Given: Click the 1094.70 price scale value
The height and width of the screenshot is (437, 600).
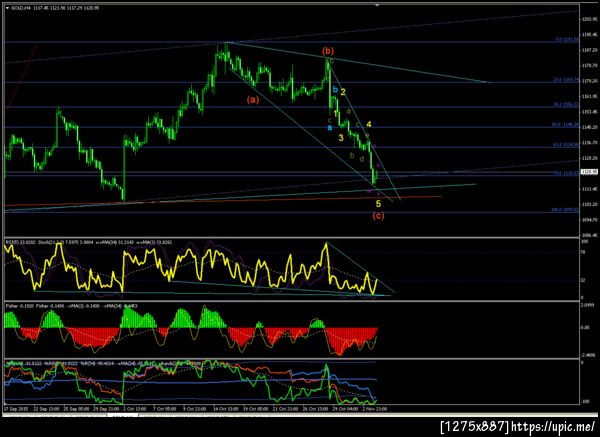Looking at the screenshot, I should coord(589,220).
